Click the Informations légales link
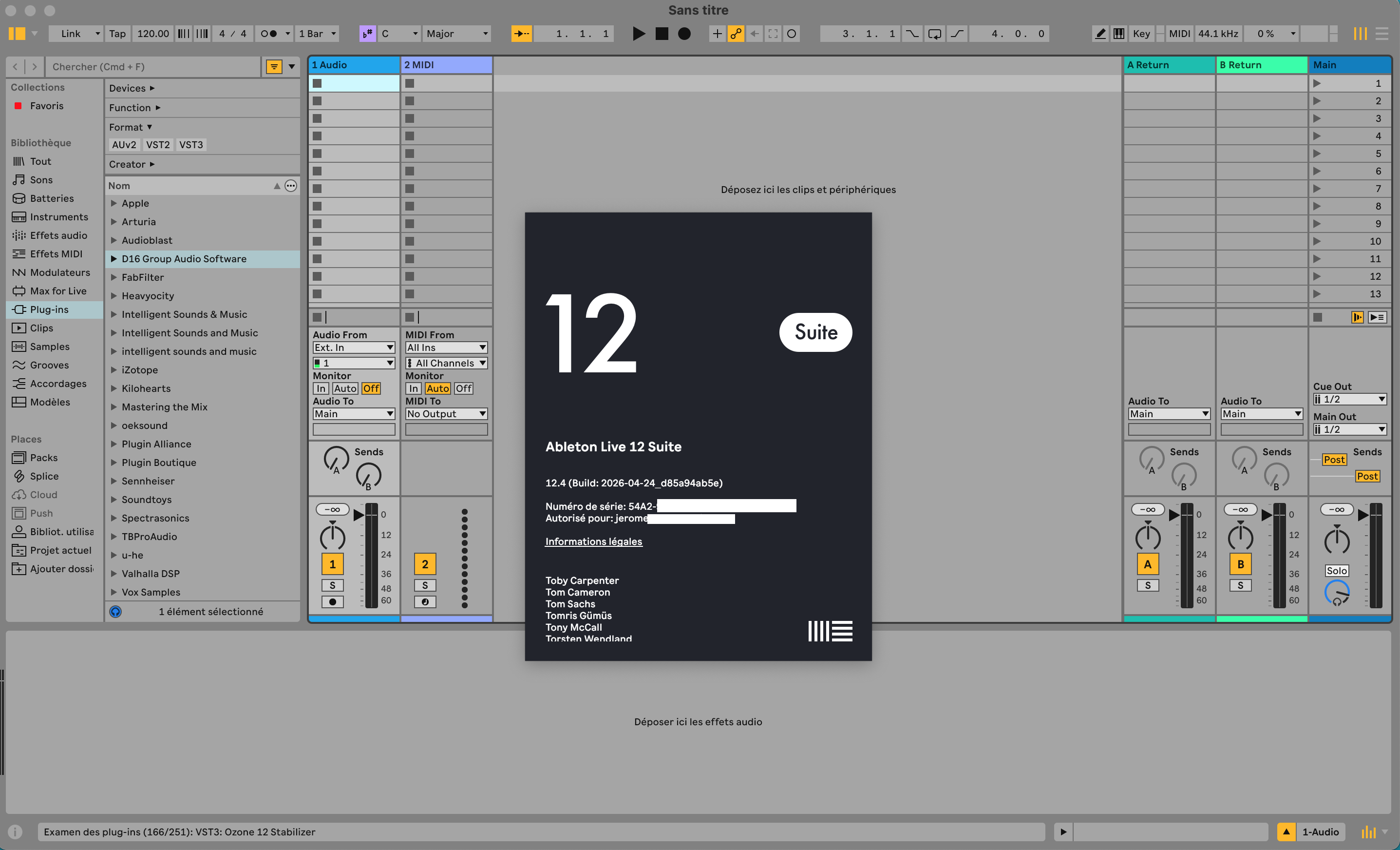1400x850 pixels. pyautogui.click(x=593, y=541)
